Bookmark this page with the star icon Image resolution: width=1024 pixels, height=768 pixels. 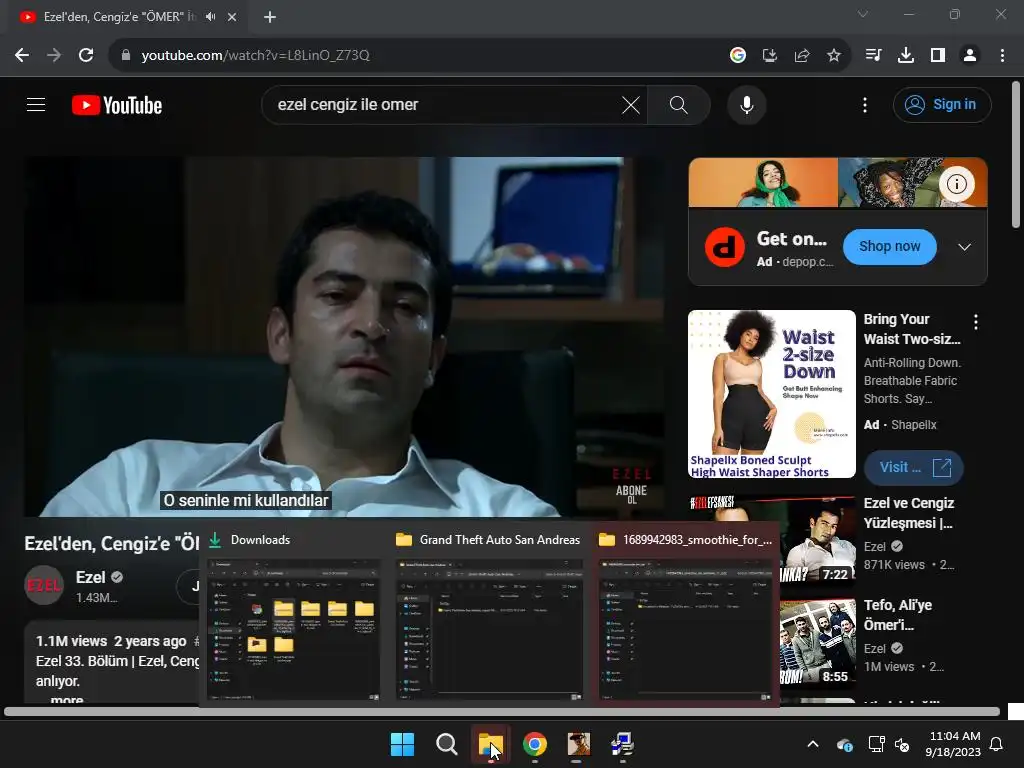click(x=834, y=55)
